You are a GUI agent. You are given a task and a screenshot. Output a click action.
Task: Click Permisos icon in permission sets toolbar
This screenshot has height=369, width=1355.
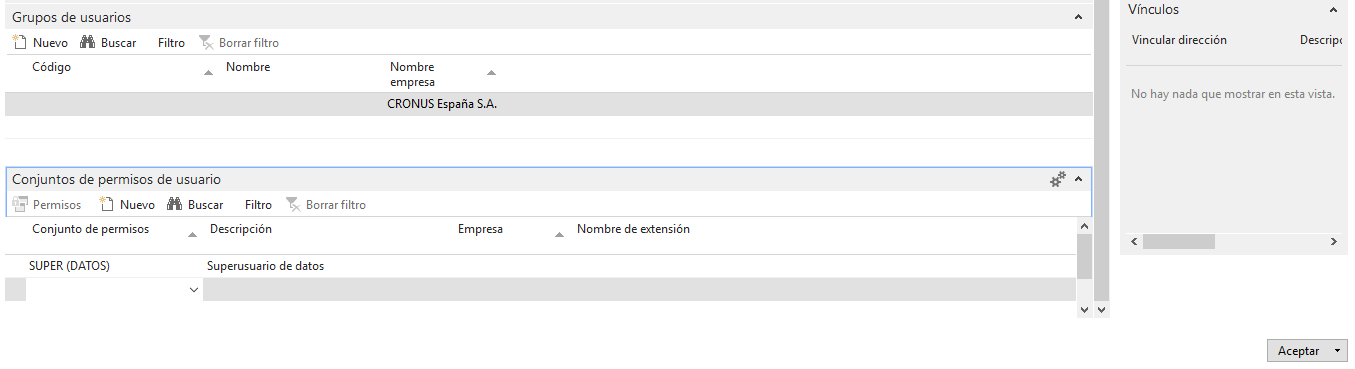[19, 204]
